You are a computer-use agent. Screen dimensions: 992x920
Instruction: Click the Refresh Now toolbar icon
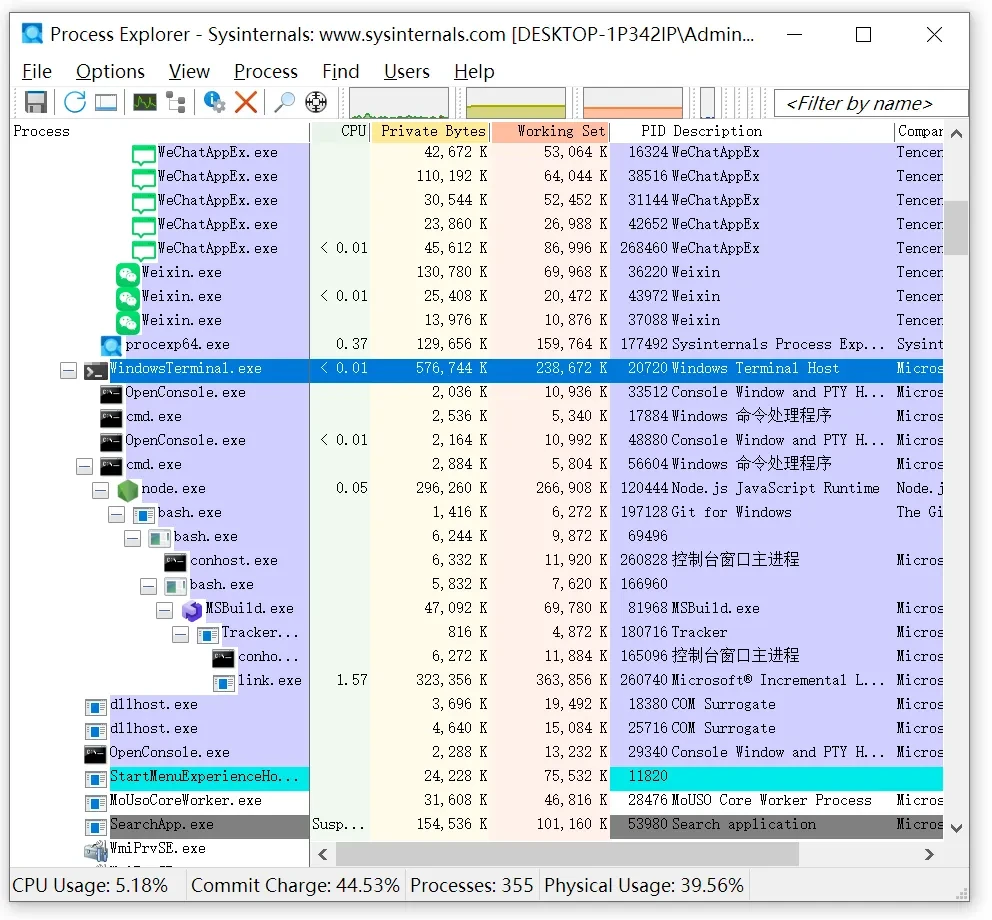pyautogui.click(x=75, y=102)
